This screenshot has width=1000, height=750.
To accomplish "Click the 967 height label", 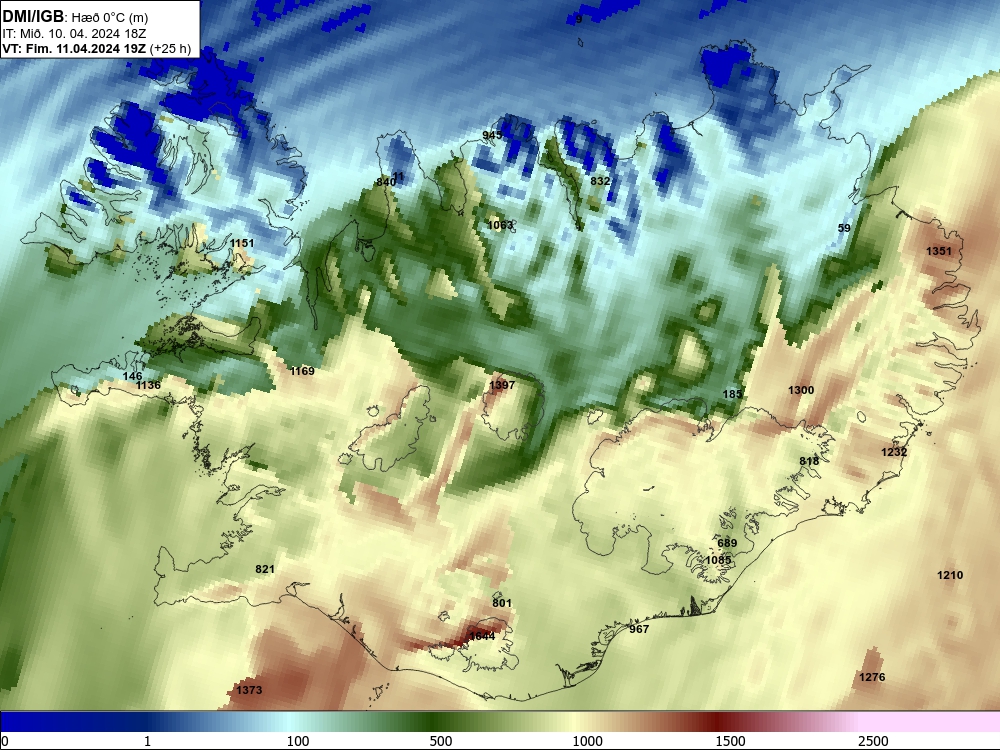I will 639,629.
